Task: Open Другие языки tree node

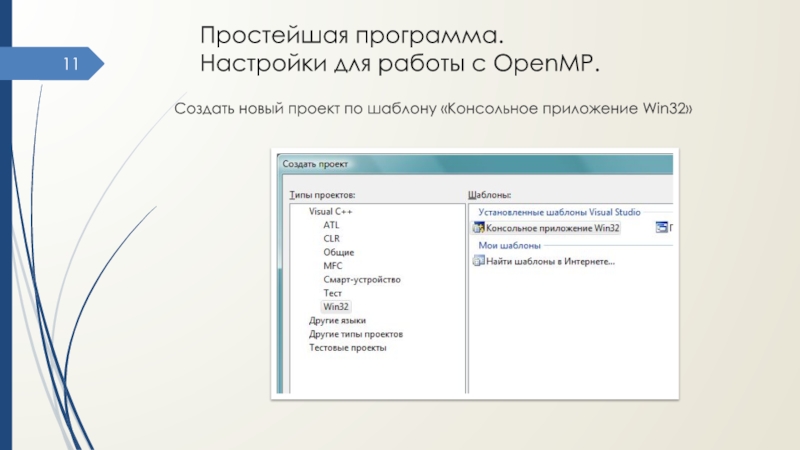Action: (337, 320)
